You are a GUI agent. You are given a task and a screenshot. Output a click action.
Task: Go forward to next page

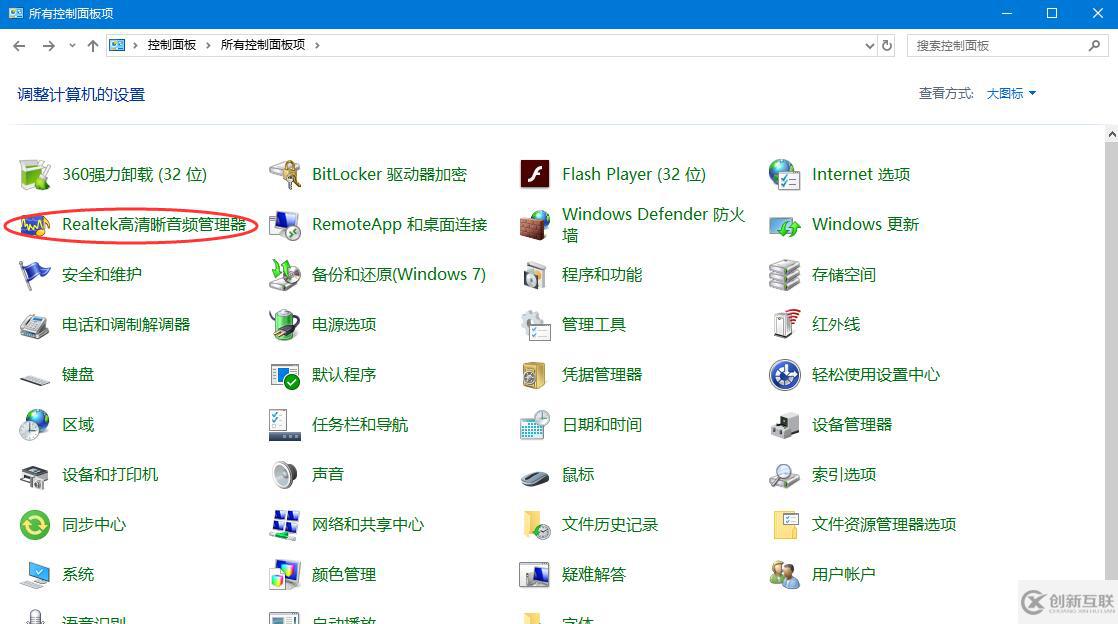(x=48, y=46)
